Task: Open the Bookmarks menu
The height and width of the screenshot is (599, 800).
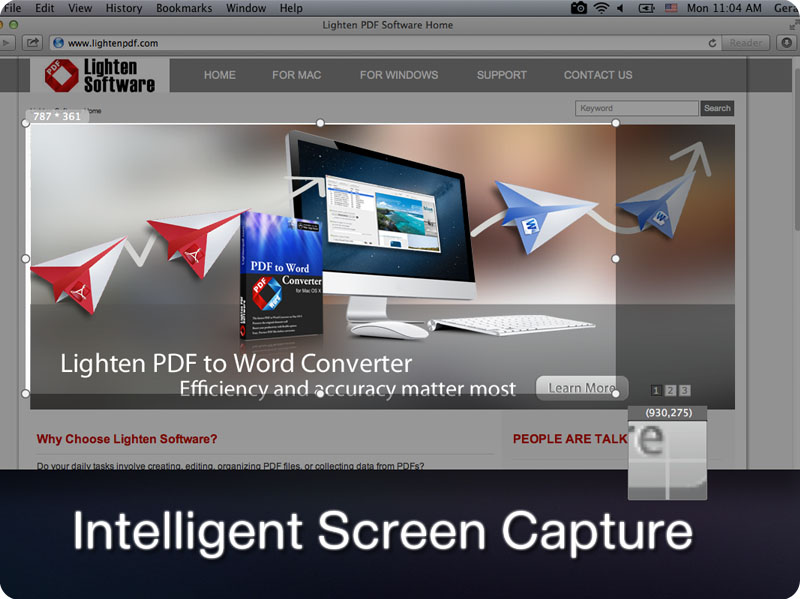Action: click(184, 8)
